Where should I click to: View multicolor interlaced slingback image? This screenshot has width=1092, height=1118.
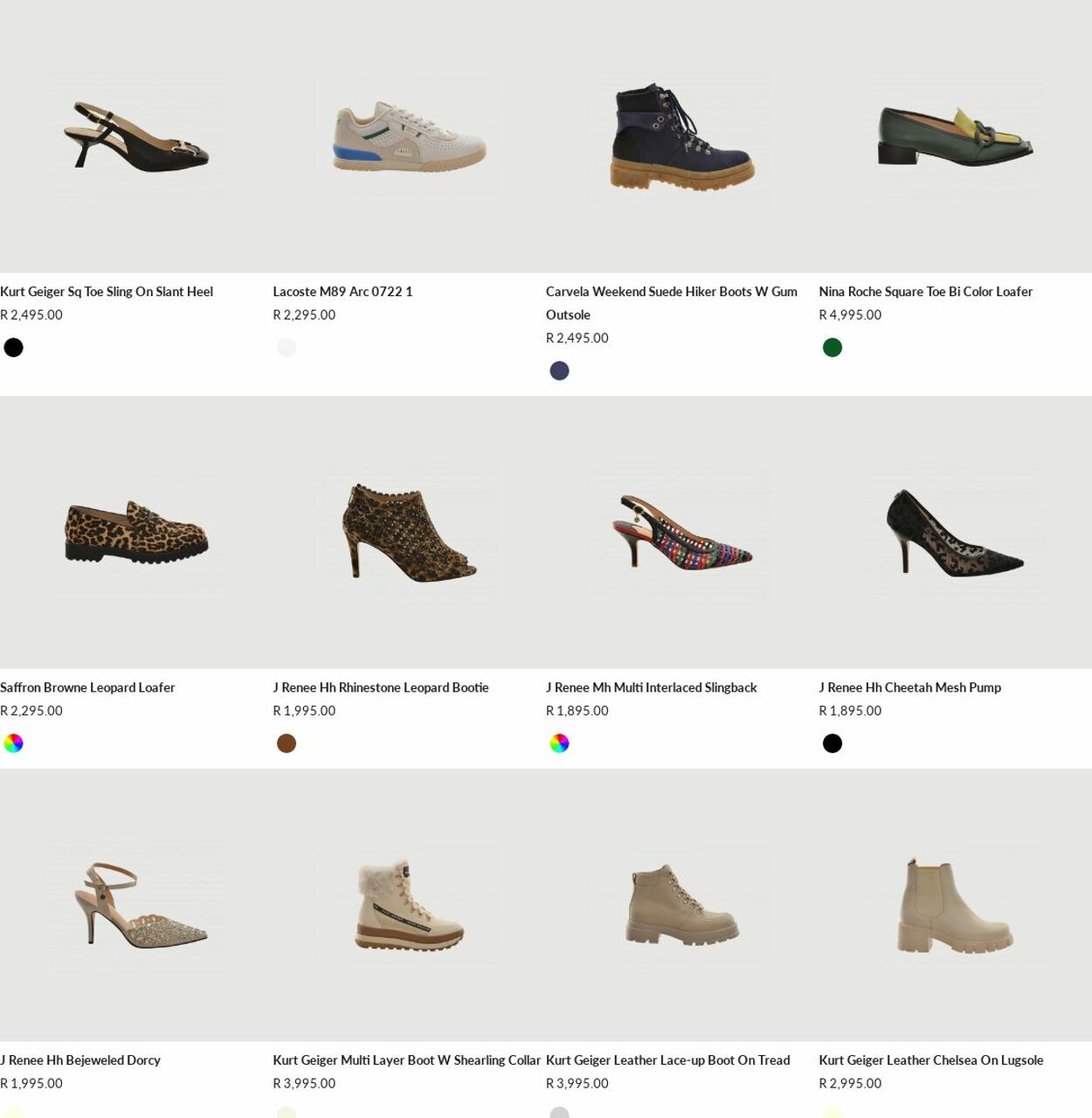(x=682, y=533)
